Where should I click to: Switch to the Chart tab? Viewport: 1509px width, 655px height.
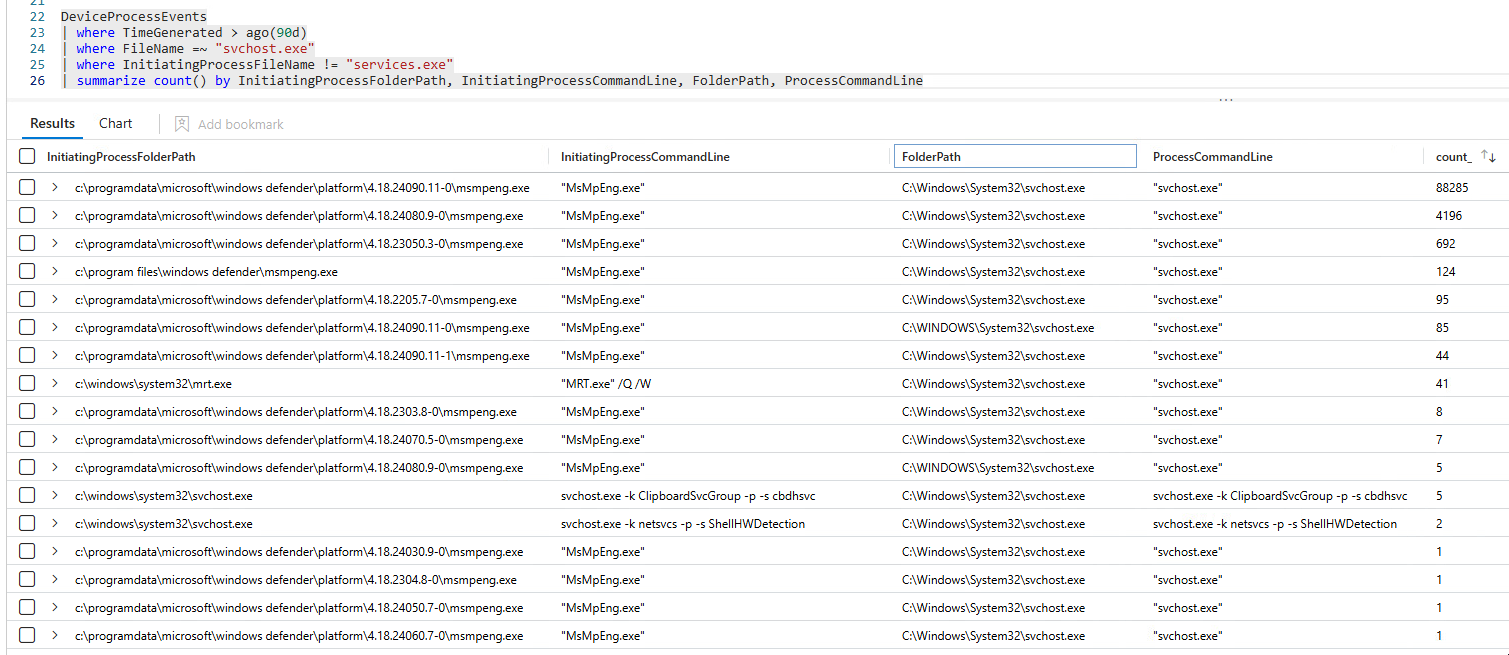pos(115,123)
